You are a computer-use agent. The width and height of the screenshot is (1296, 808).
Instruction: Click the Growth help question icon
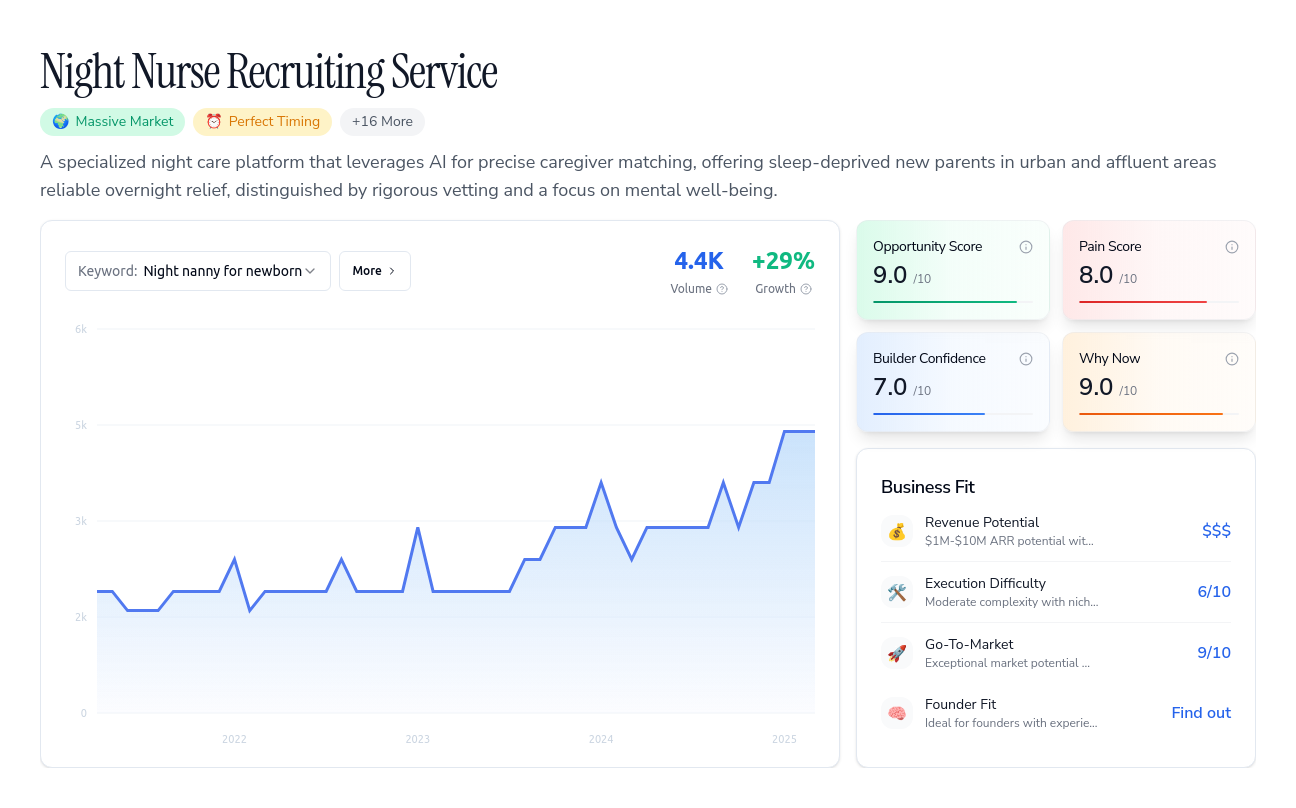pyautogui.click(x=806, y=289)
